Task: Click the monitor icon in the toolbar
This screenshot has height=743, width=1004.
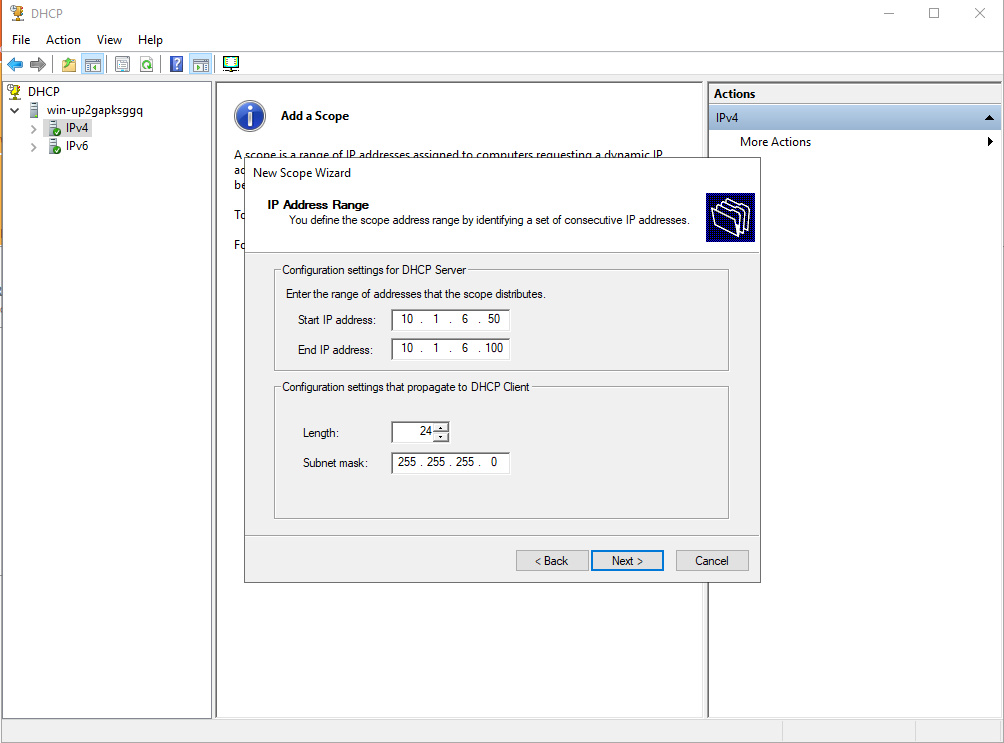Action: point(231,64)
